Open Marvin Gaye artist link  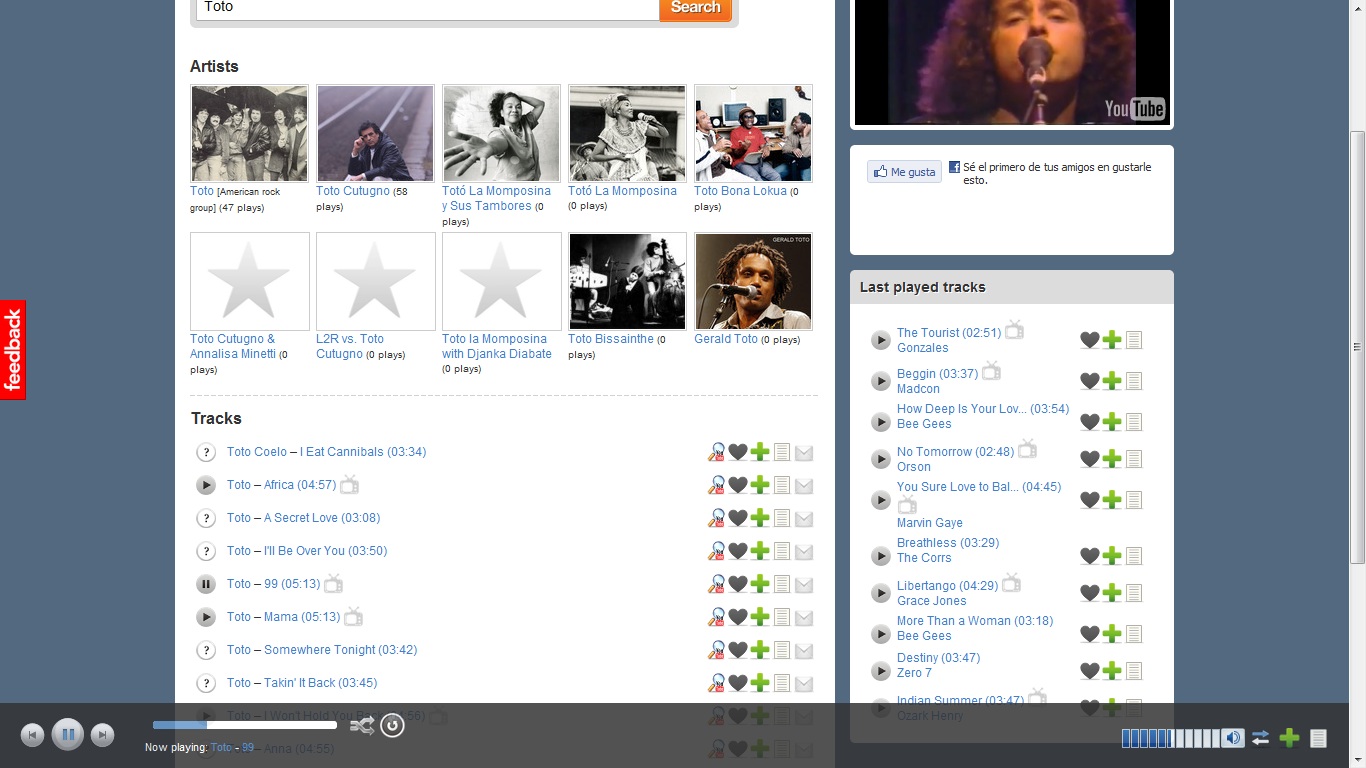(930, 523)
